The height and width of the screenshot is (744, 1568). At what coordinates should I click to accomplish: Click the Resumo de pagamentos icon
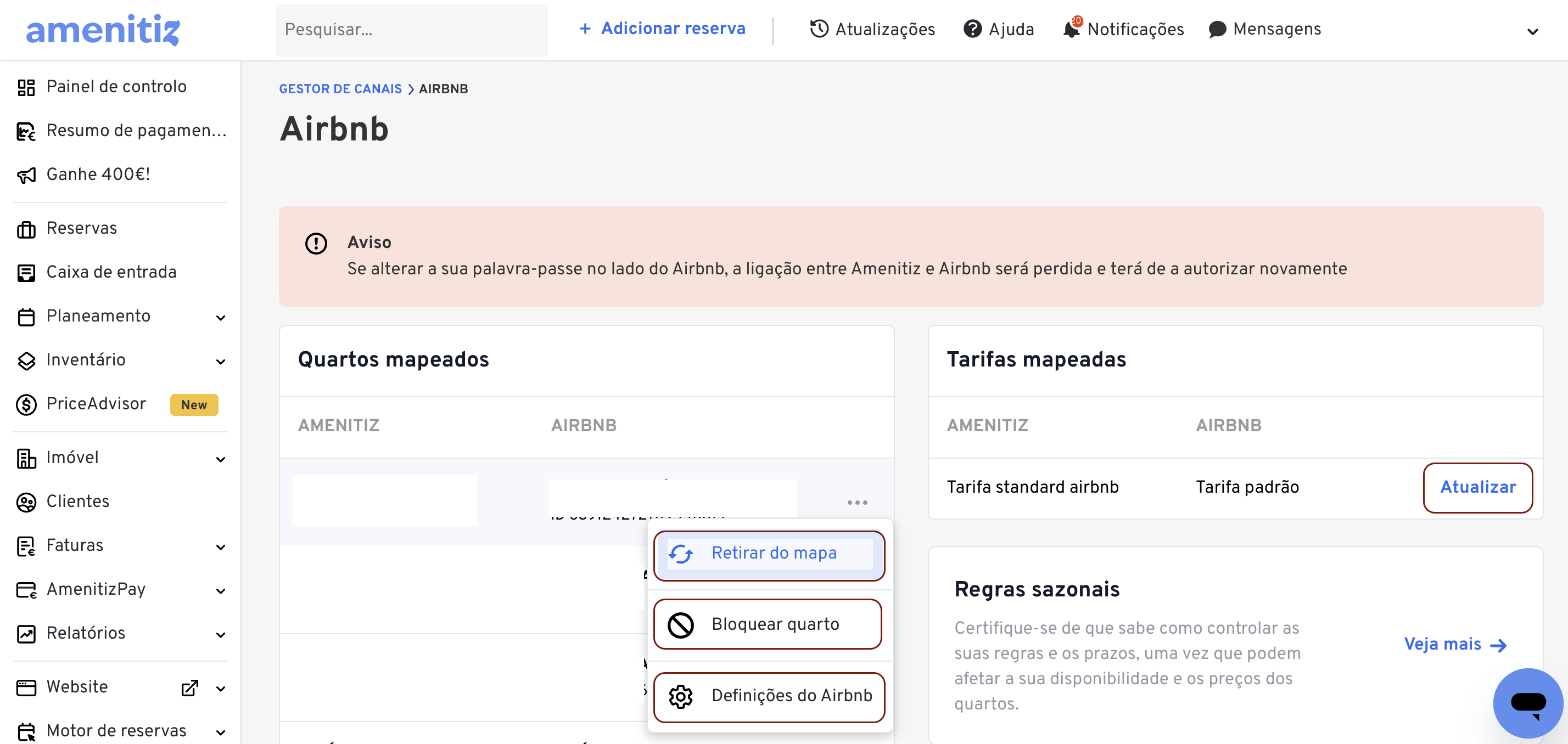(x=26, y=131)
